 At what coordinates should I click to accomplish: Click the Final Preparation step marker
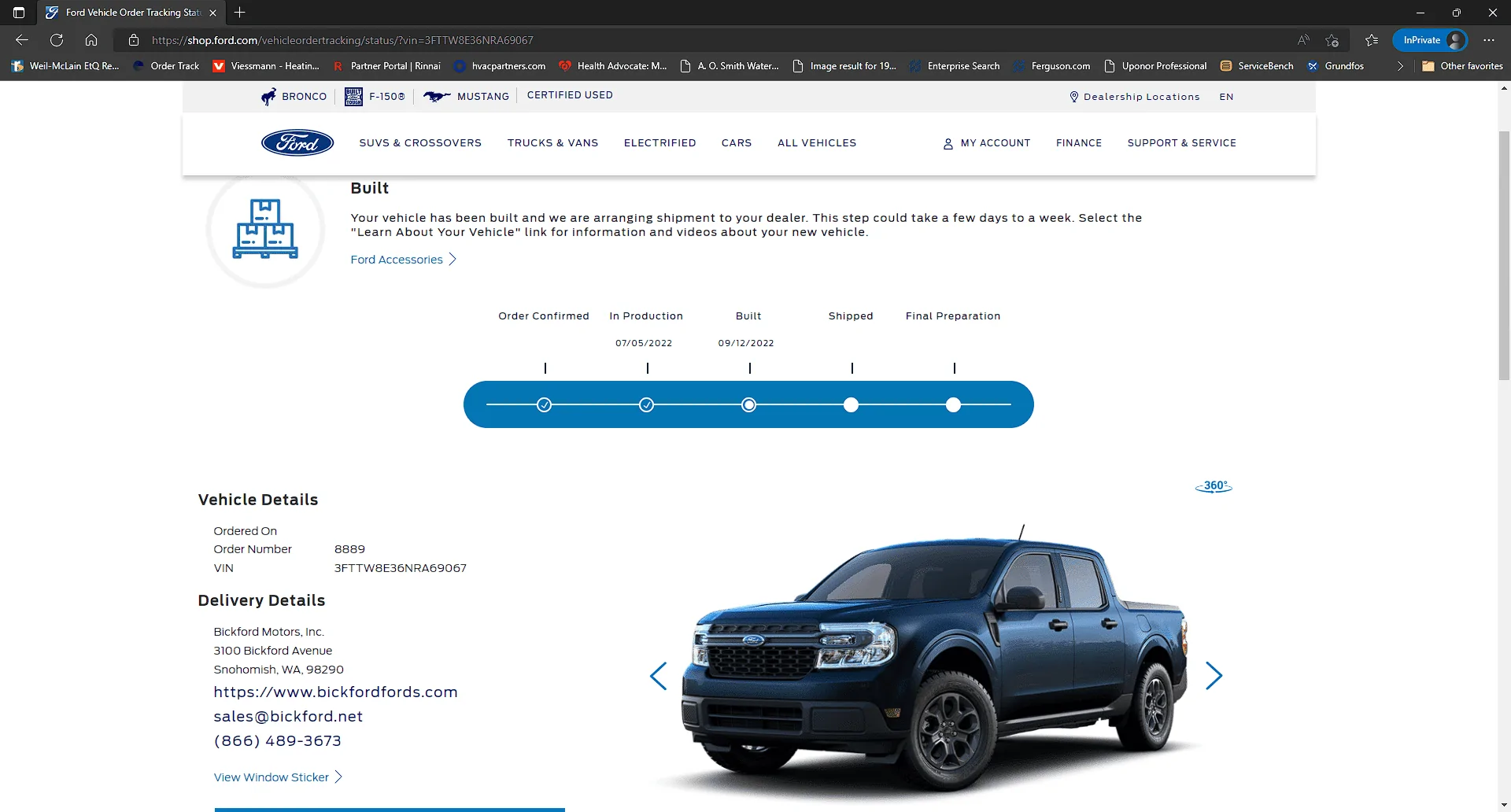953,404
